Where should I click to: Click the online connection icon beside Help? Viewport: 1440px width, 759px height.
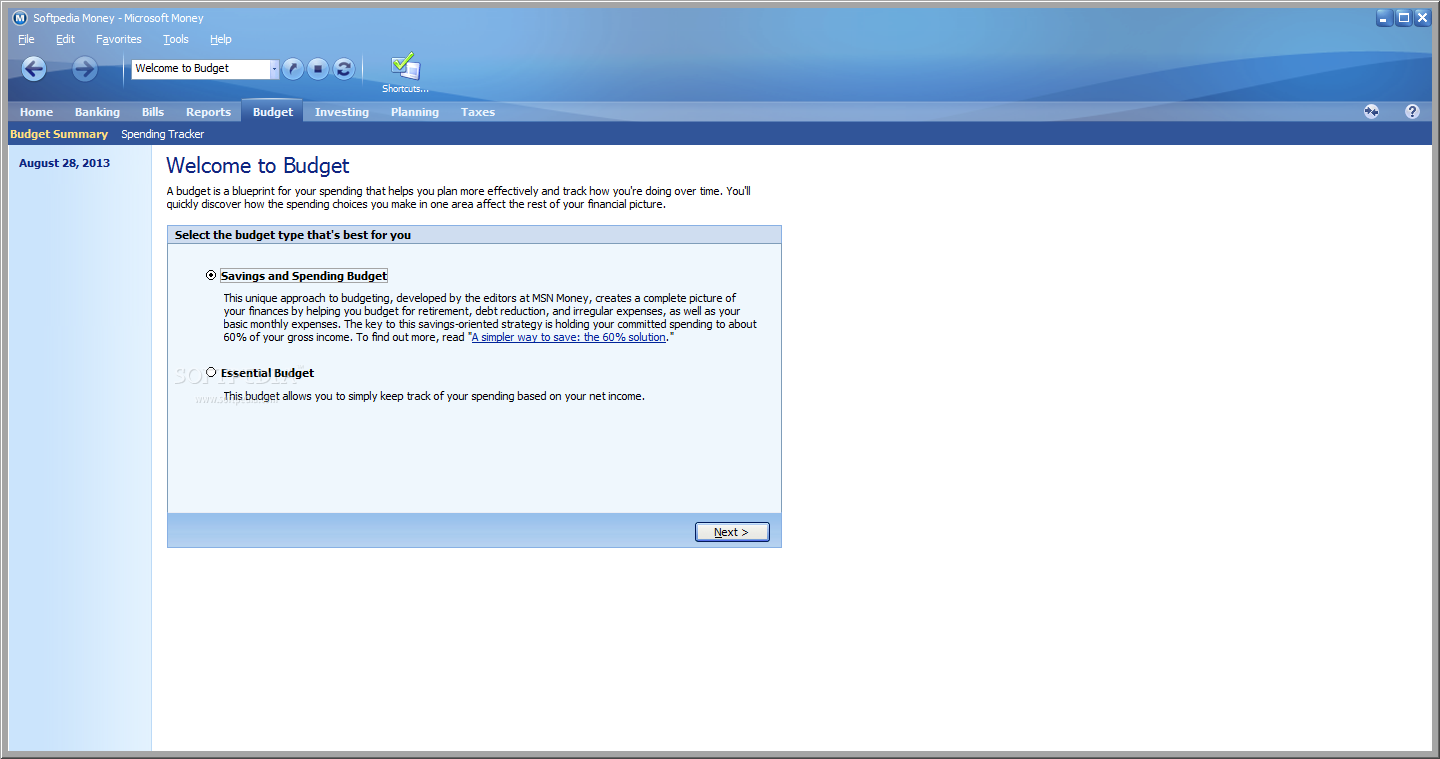[1371, 112]
